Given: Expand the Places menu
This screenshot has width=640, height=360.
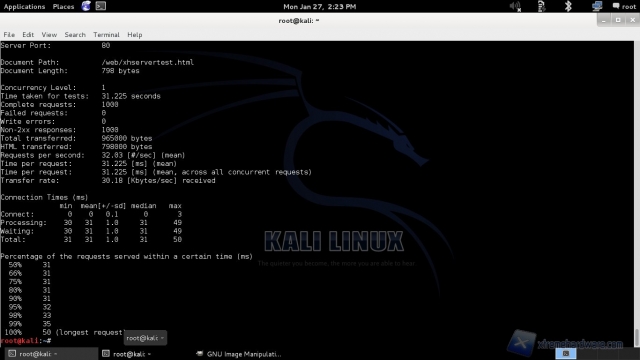Looking at the screenshot, I should (63, 7).
